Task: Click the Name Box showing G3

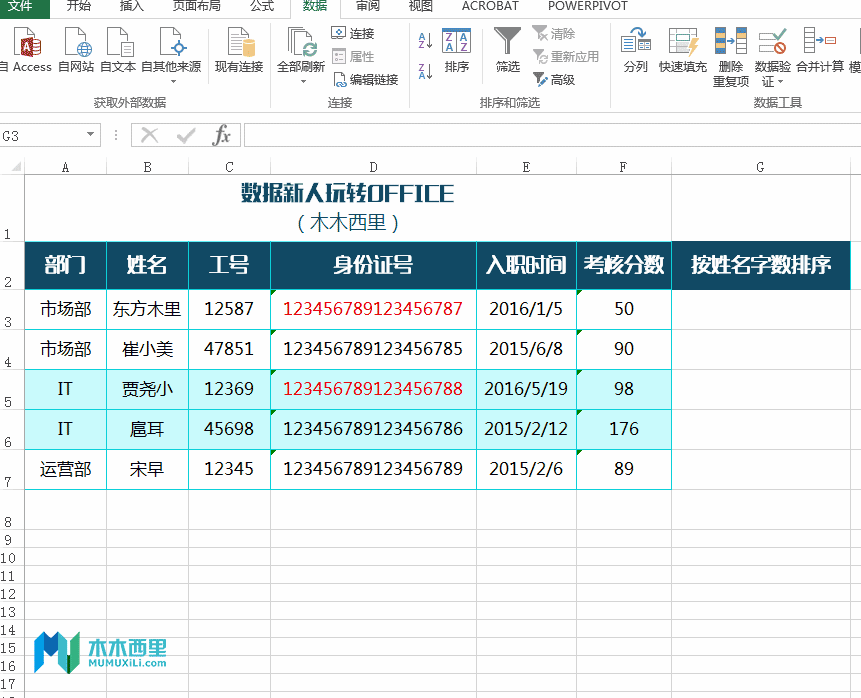Action: tap(42, 135)
